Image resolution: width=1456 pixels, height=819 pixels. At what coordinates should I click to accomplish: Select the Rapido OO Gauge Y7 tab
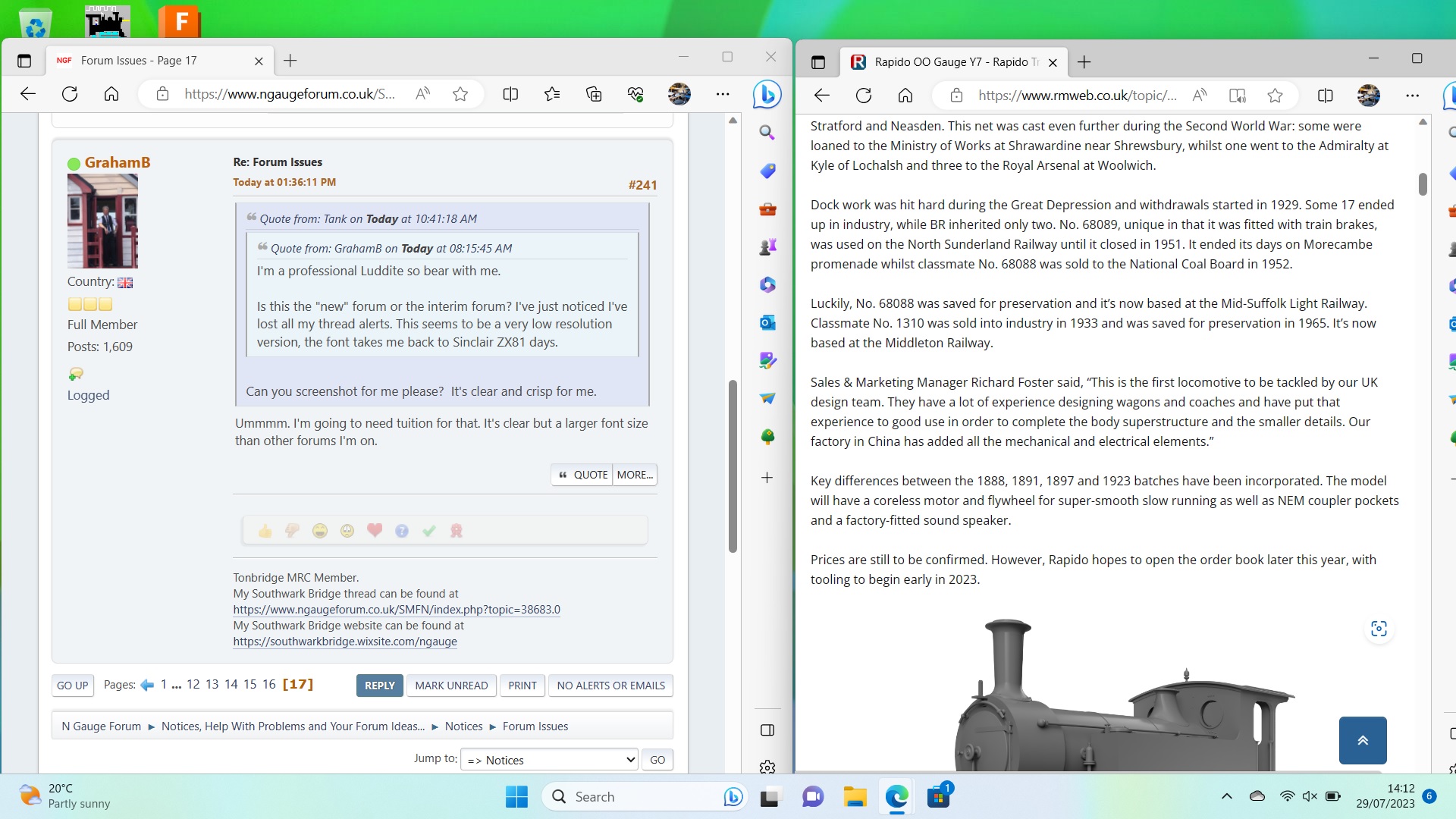(x=953, y=62)
